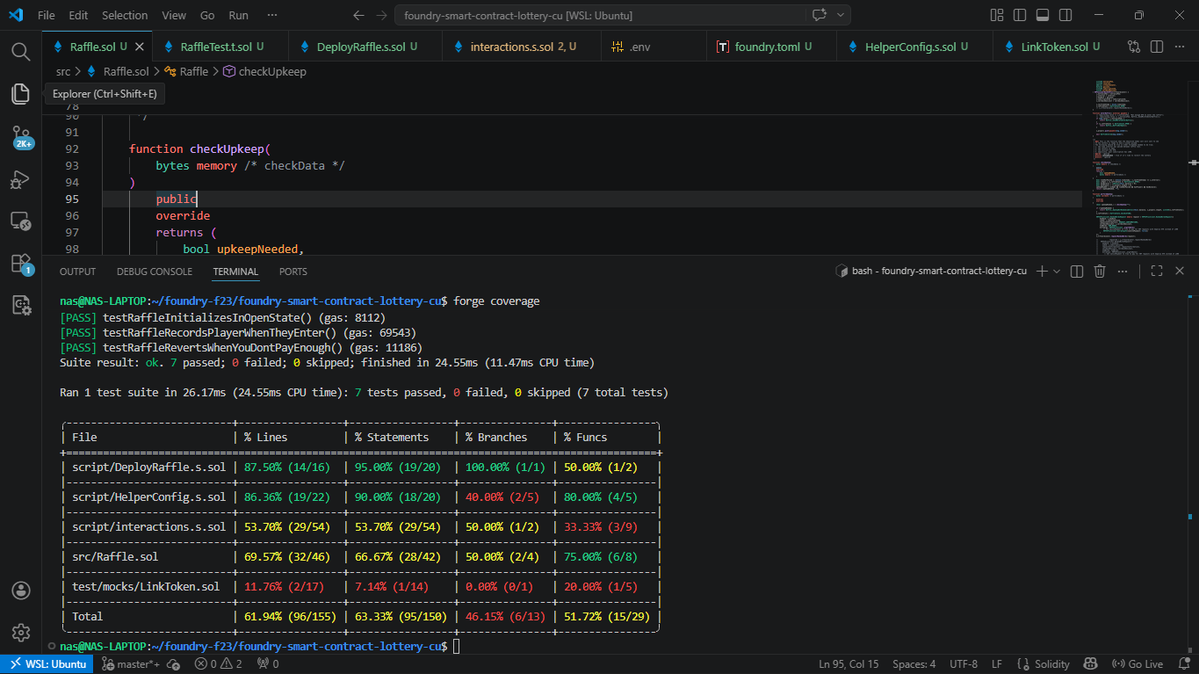The height and width of the screenshot is (674, 1199).
Task: Open chat icon in title bar
Action: 819,15
